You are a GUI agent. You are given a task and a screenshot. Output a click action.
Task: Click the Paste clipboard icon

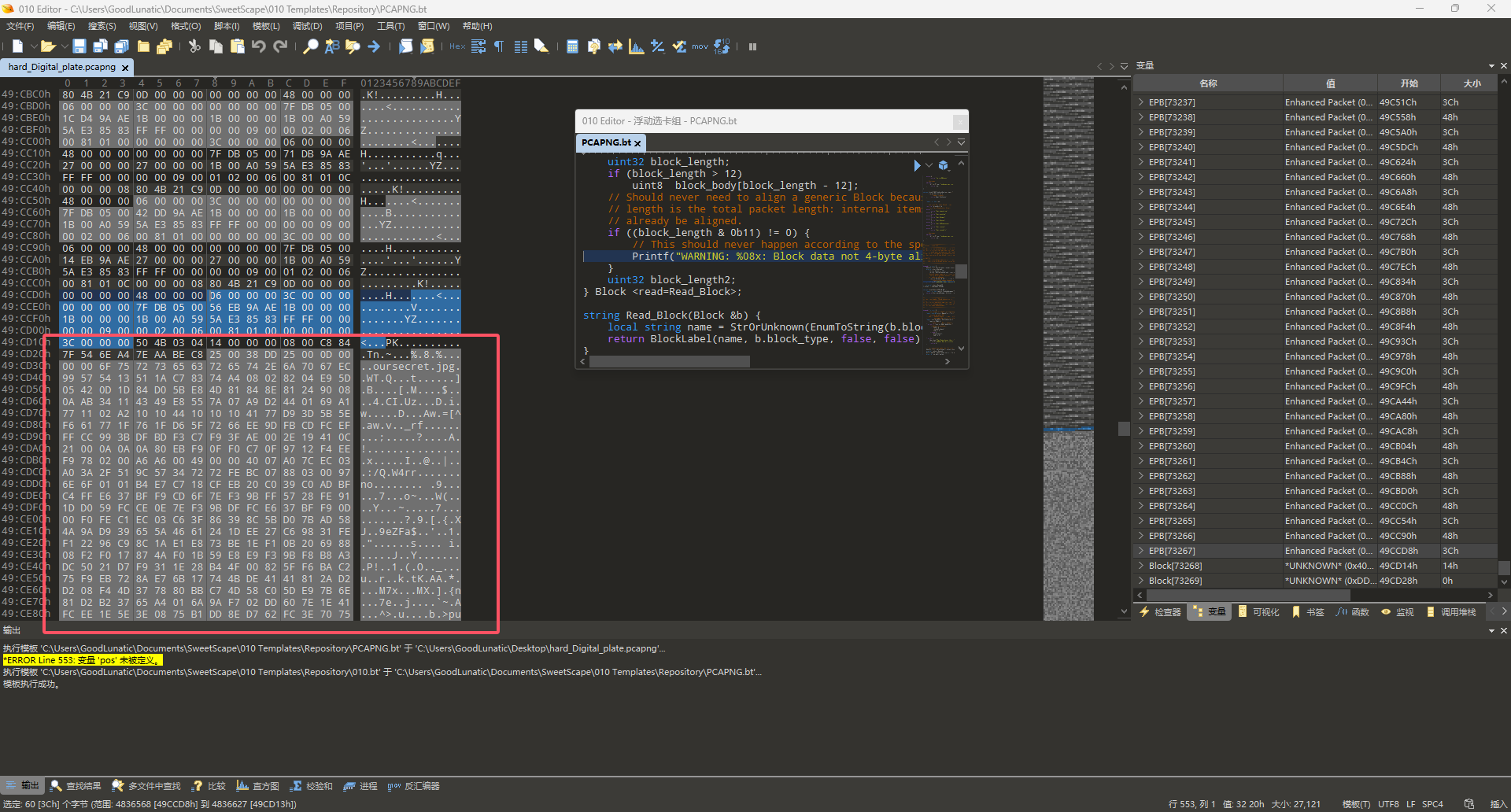pyautogui.click(x=237, y=46)
